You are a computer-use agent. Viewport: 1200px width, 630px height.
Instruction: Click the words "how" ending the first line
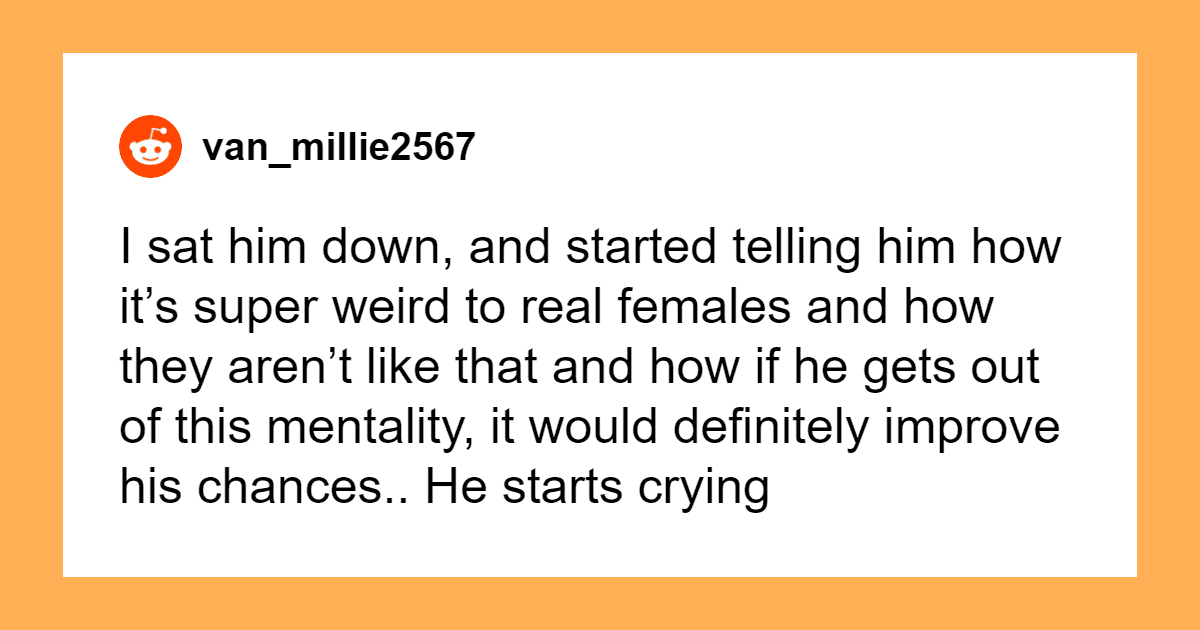(1021, 248)
